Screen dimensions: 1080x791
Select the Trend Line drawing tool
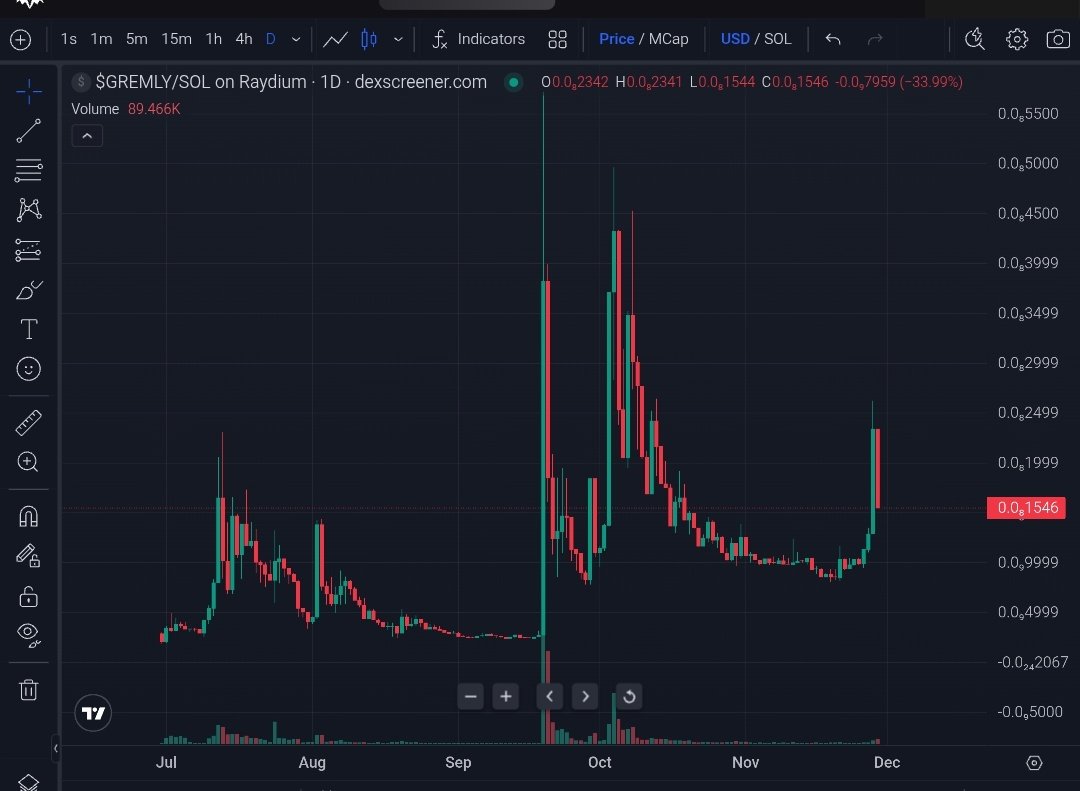coord(28,130)
